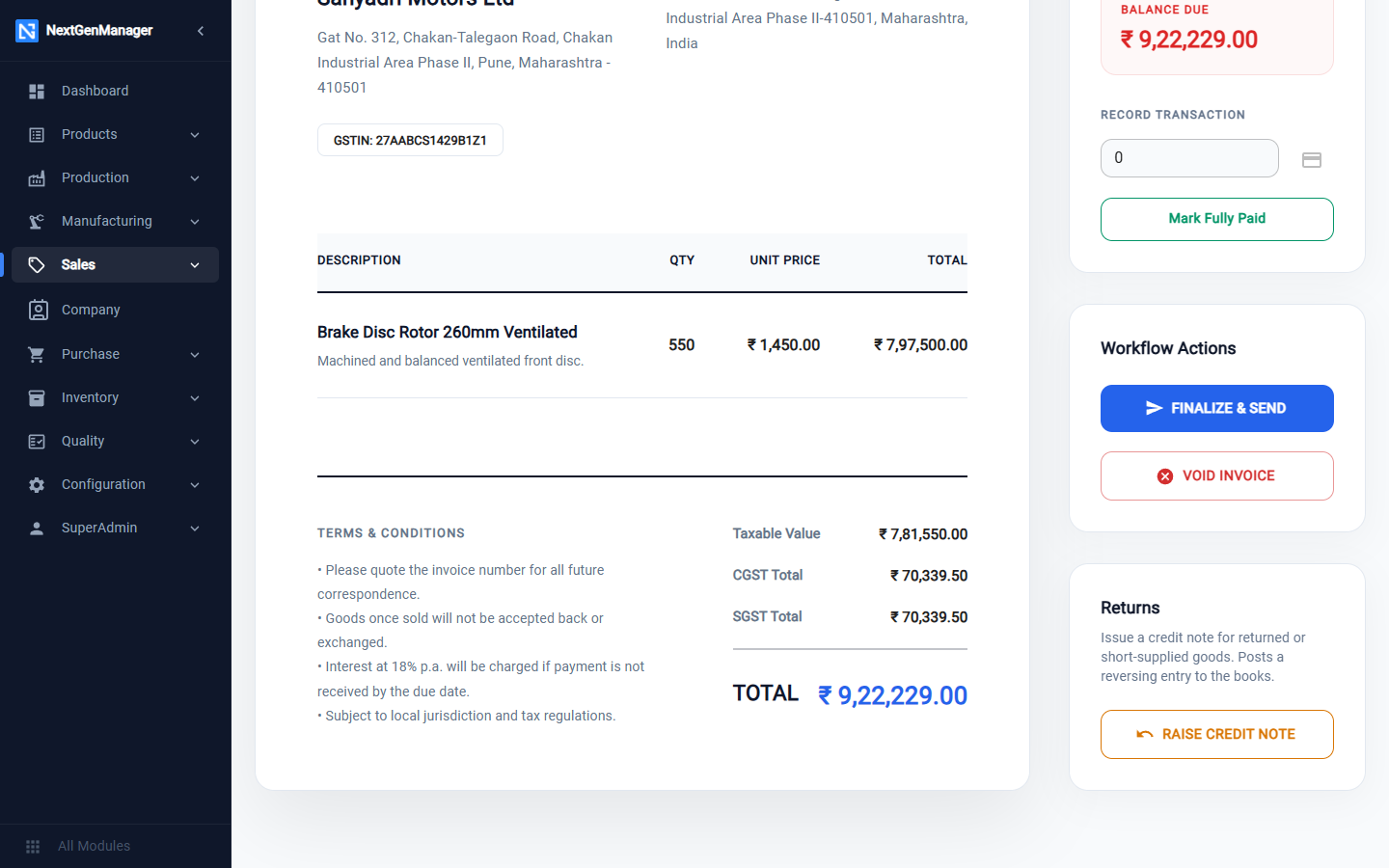Click the CGST Total amount
1389x868 pixels.
click(929, 575)
